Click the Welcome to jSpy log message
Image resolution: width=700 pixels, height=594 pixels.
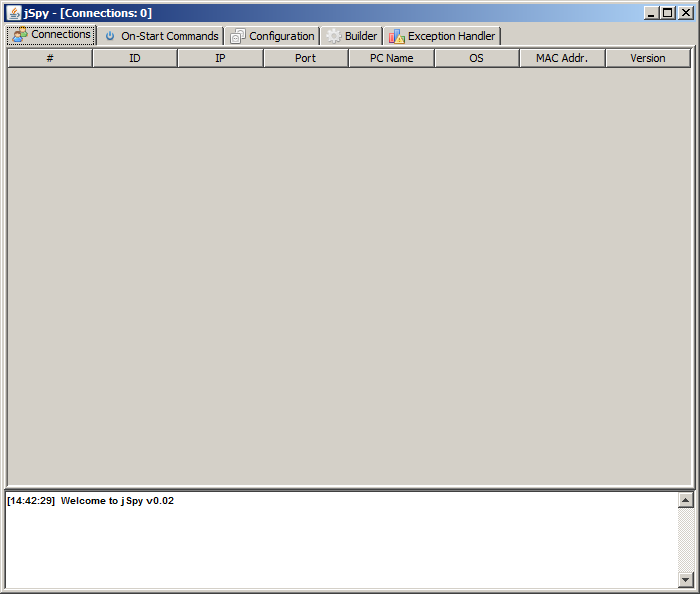click(x=117, y=501)
